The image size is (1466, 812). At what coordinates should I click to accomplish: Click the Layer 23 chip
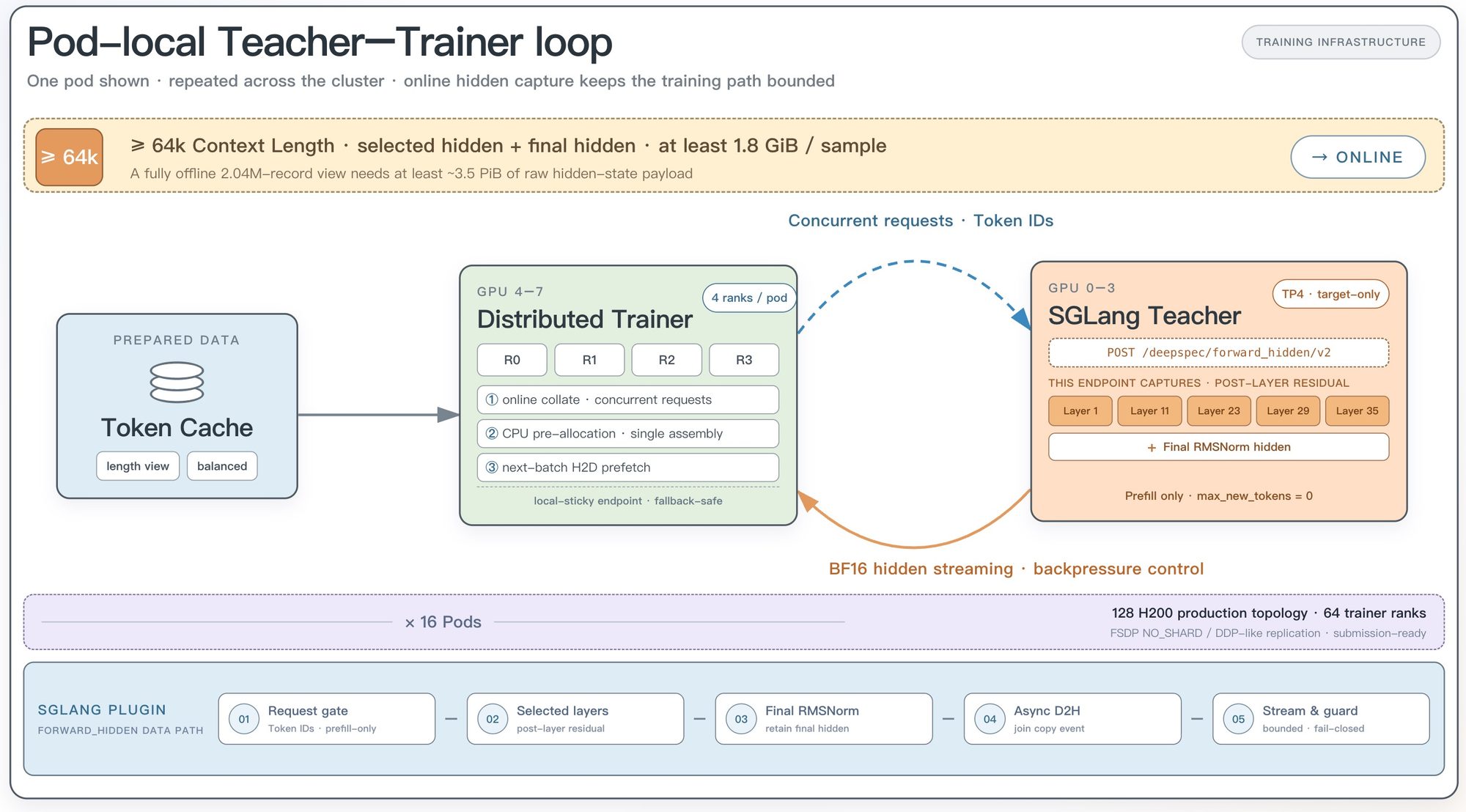pyautogui.click(x=1219, y=411)
